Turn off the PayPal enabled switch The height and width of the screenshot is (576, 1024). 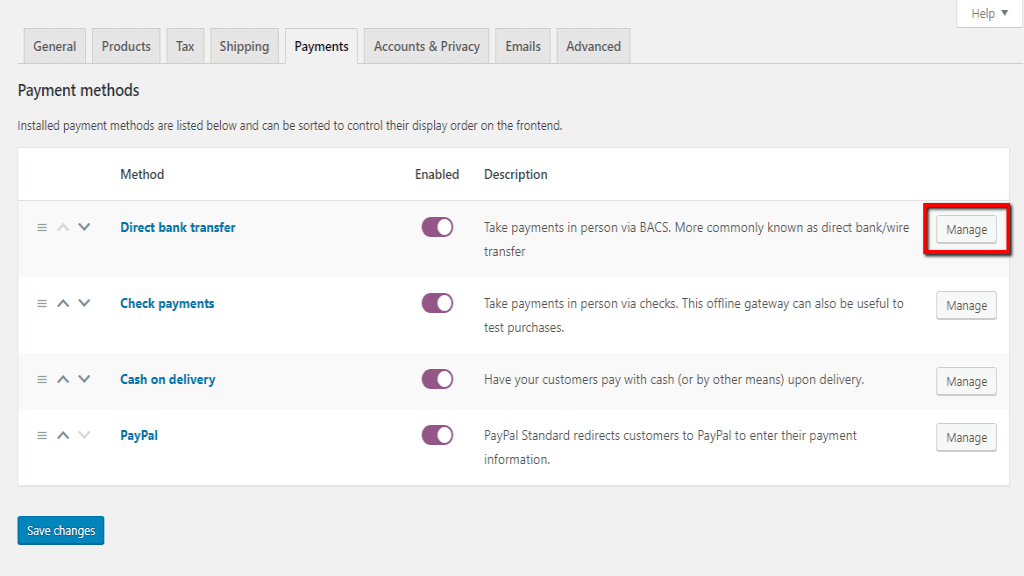(x=437, y=436)
